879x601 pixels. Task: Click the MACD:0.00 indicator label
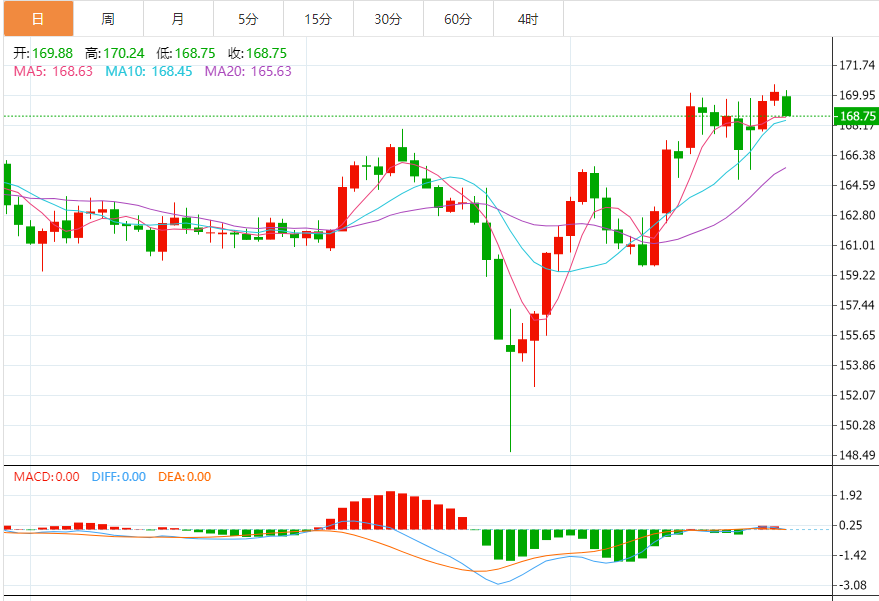coord(47,477)
